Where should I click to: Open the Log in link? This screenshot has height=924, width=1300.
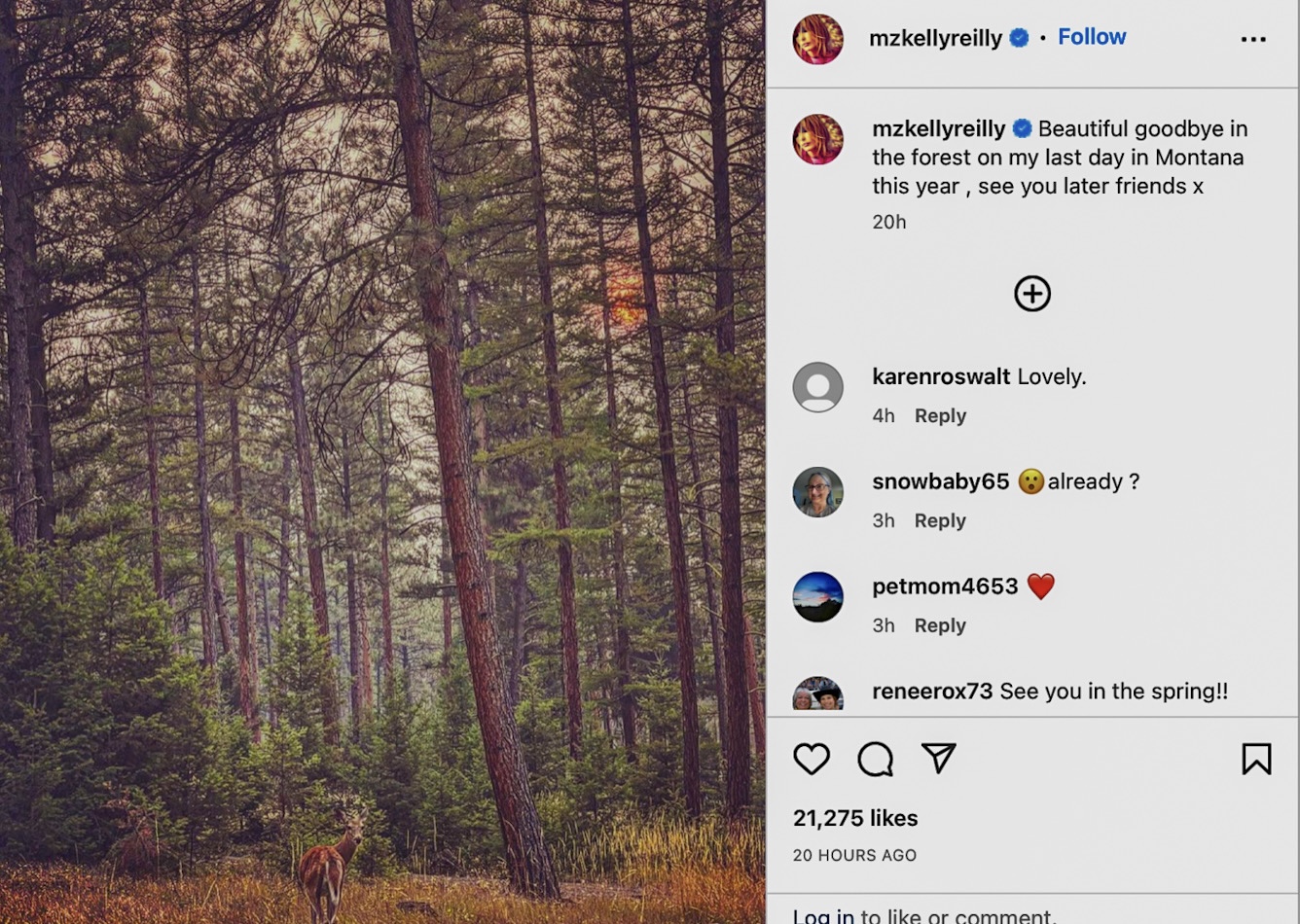point(822,915)
